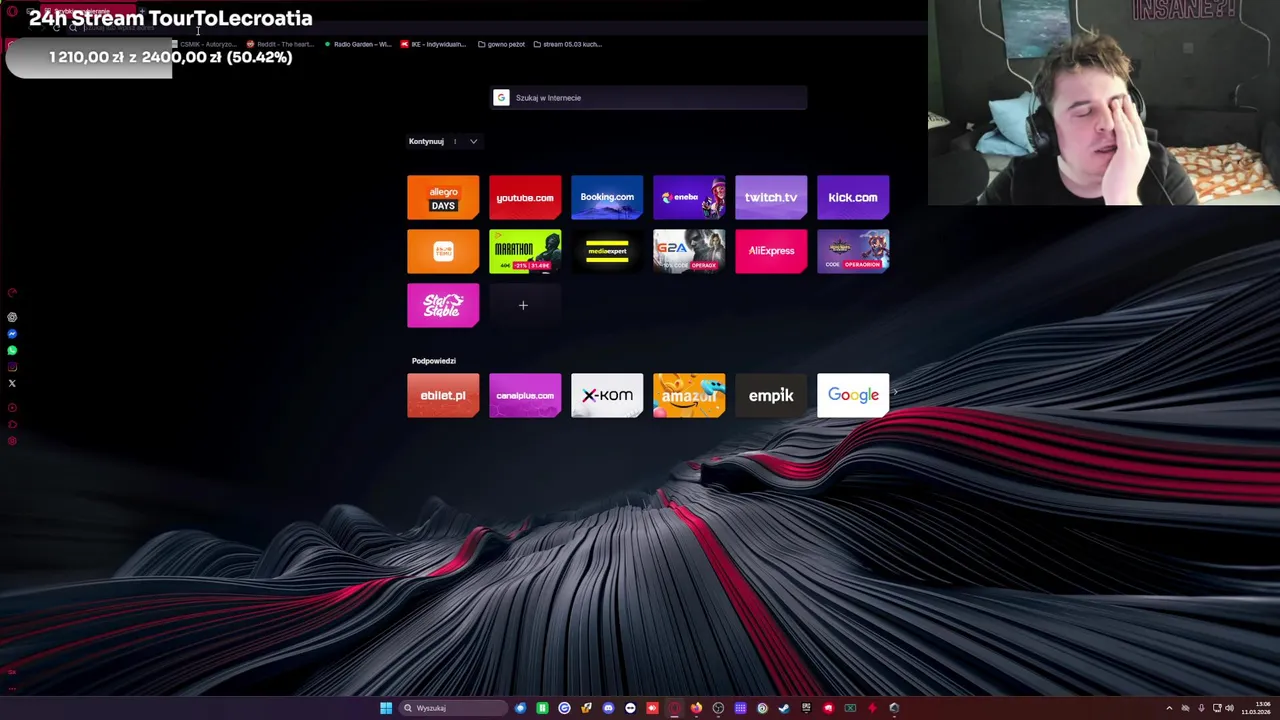Open Steam from the taskbar
This screenshot has width=1280, height=720.
click(784, 708)
